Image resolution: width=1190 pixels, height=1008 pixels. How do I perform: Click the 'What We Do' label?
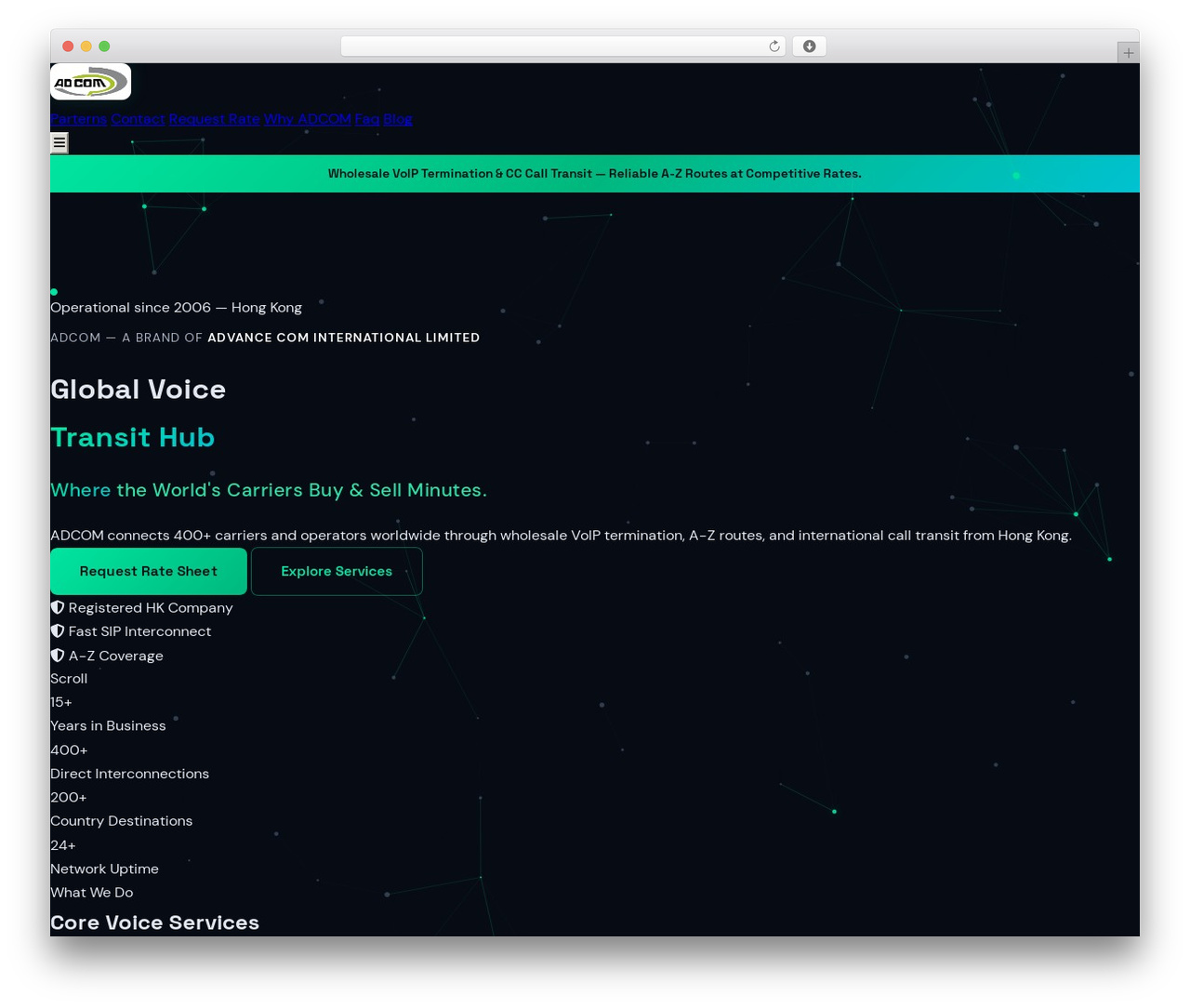[92, 893]
